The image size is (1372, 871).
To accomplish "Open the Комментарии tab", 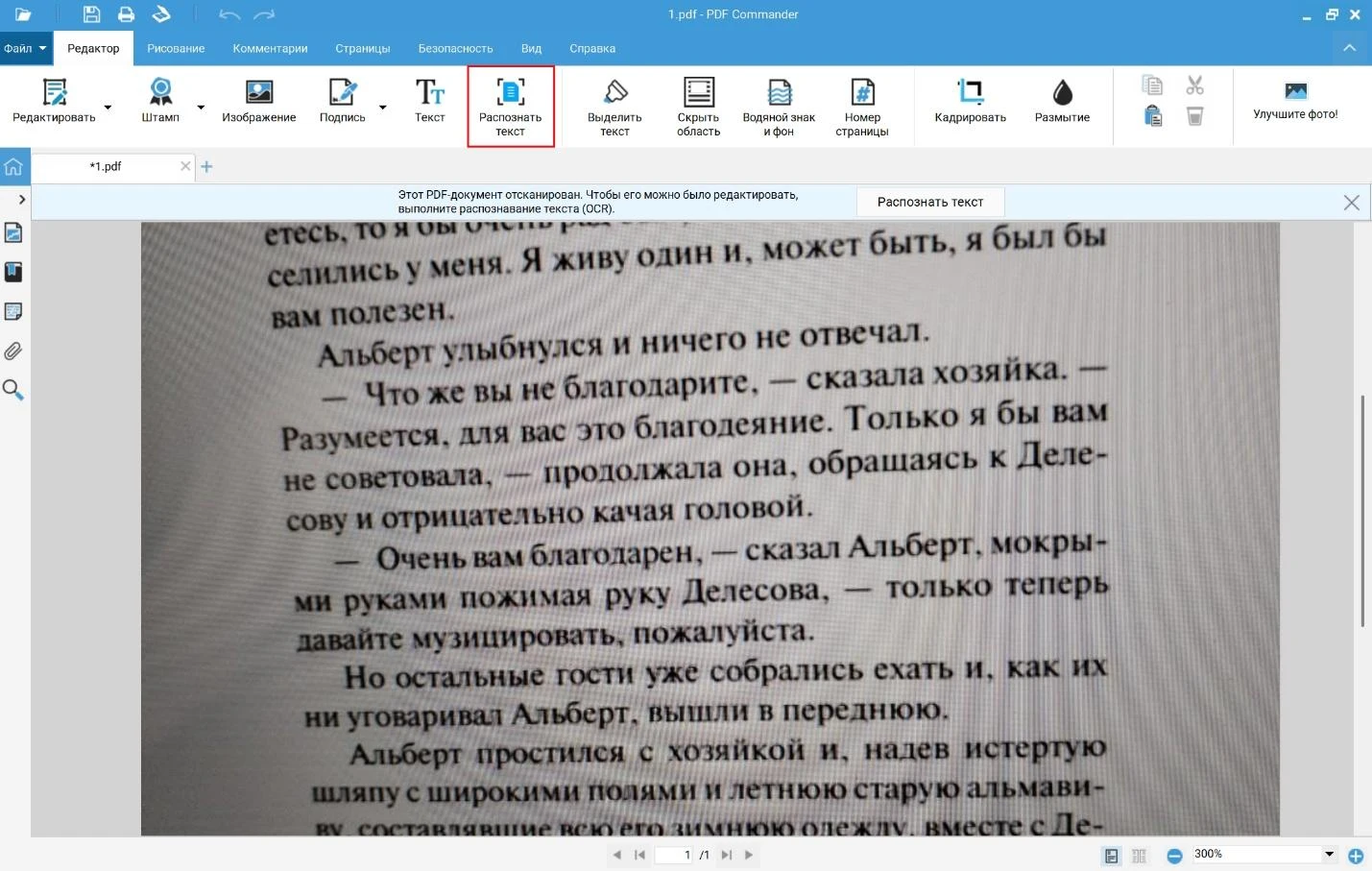I will click(x=270, y=48).
